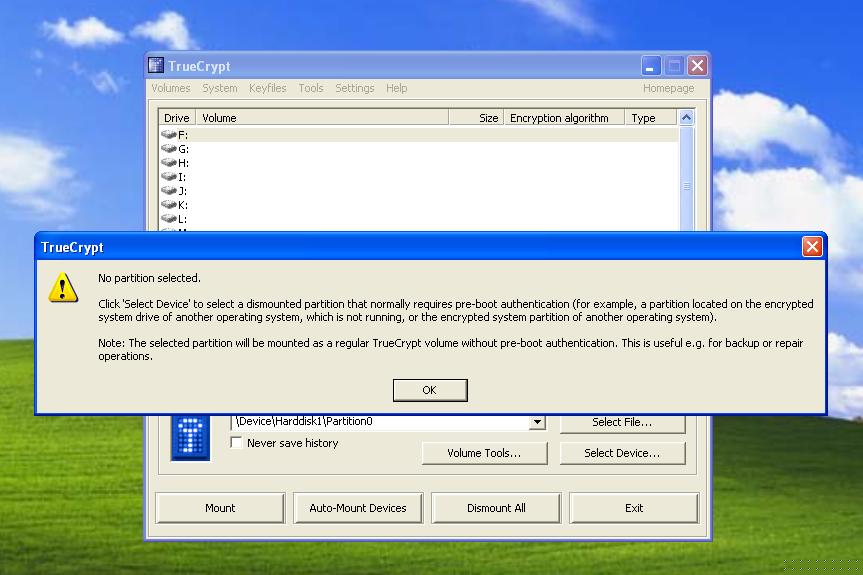Image resolution: width=863 pixels, height=575 pixels.
Task: Click the yellow warning triangle icon
Action: pyautogui.click(x=63, y=288)
